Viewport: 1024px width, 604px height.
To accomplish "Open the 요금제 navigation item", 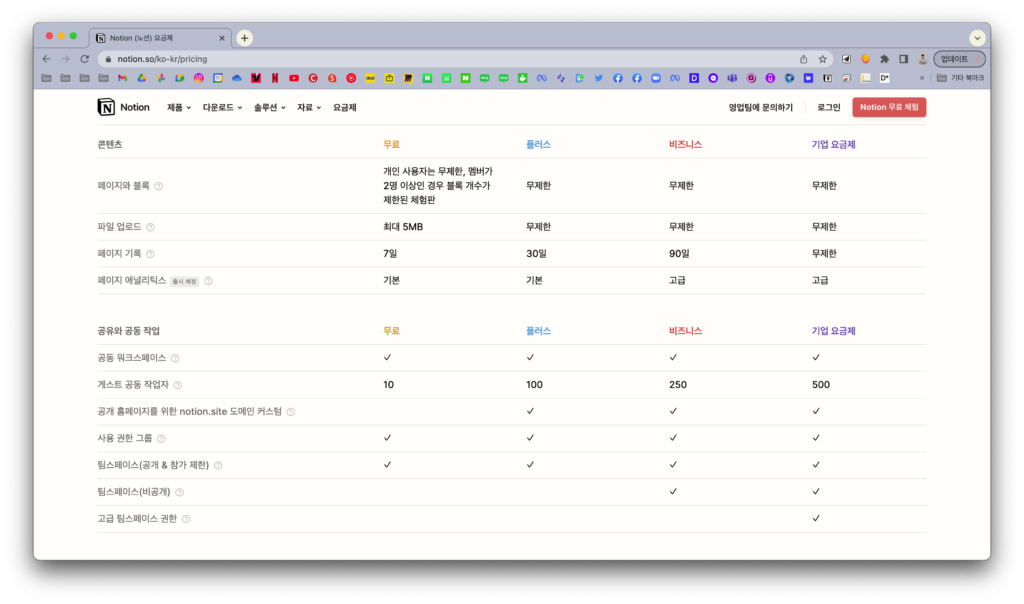I will 344,107.
